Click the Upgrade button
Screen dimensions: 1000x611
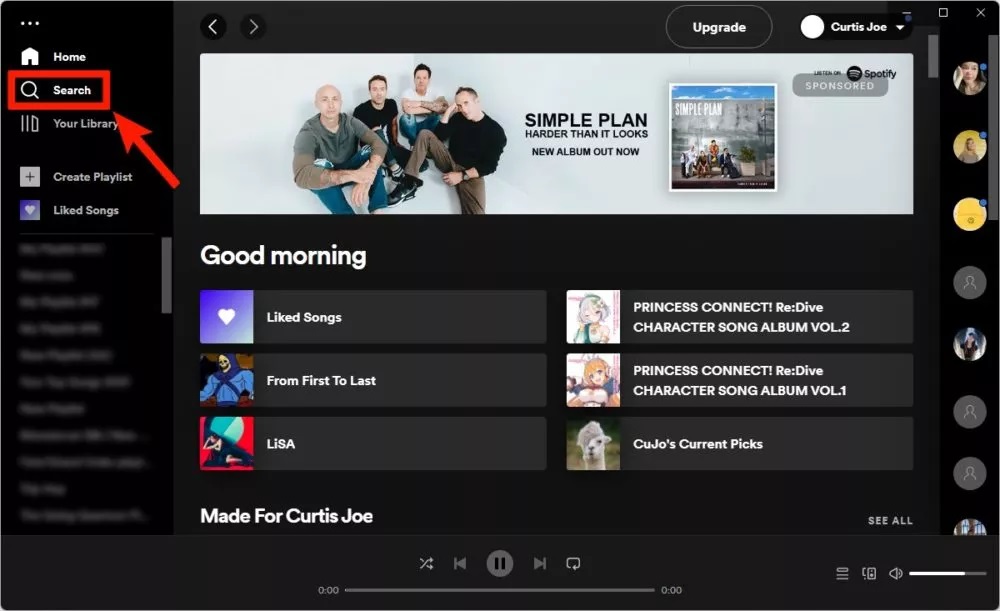(x=718, y=27)
